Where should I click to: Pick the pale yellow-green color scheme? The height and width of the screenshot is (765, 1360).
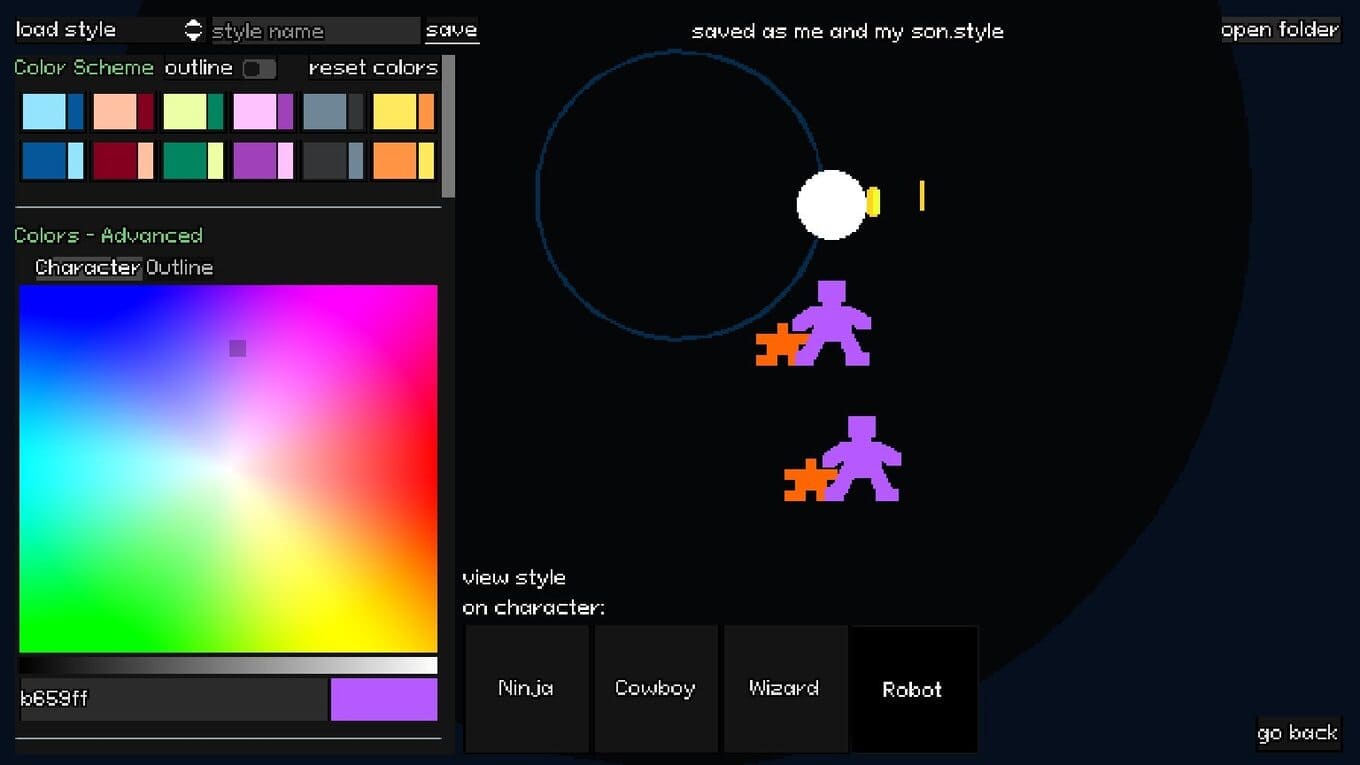193,112
